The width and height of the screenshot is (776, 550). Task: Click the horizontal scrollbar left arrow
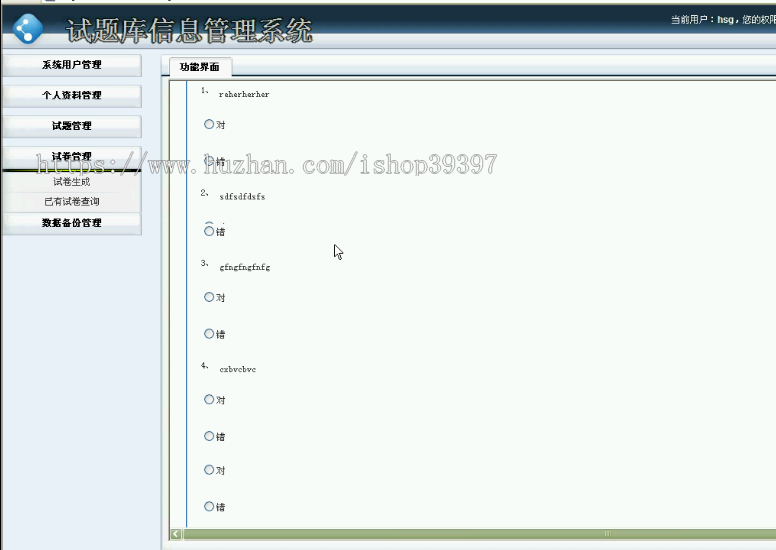pos(176,534)
